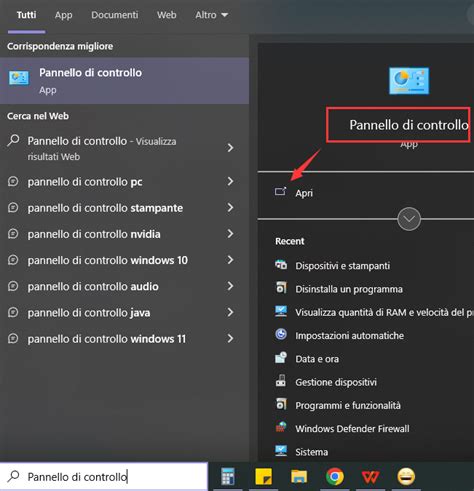Click the Data e ora icon
This screenshot has height=491, width=474.
(281, 358)
